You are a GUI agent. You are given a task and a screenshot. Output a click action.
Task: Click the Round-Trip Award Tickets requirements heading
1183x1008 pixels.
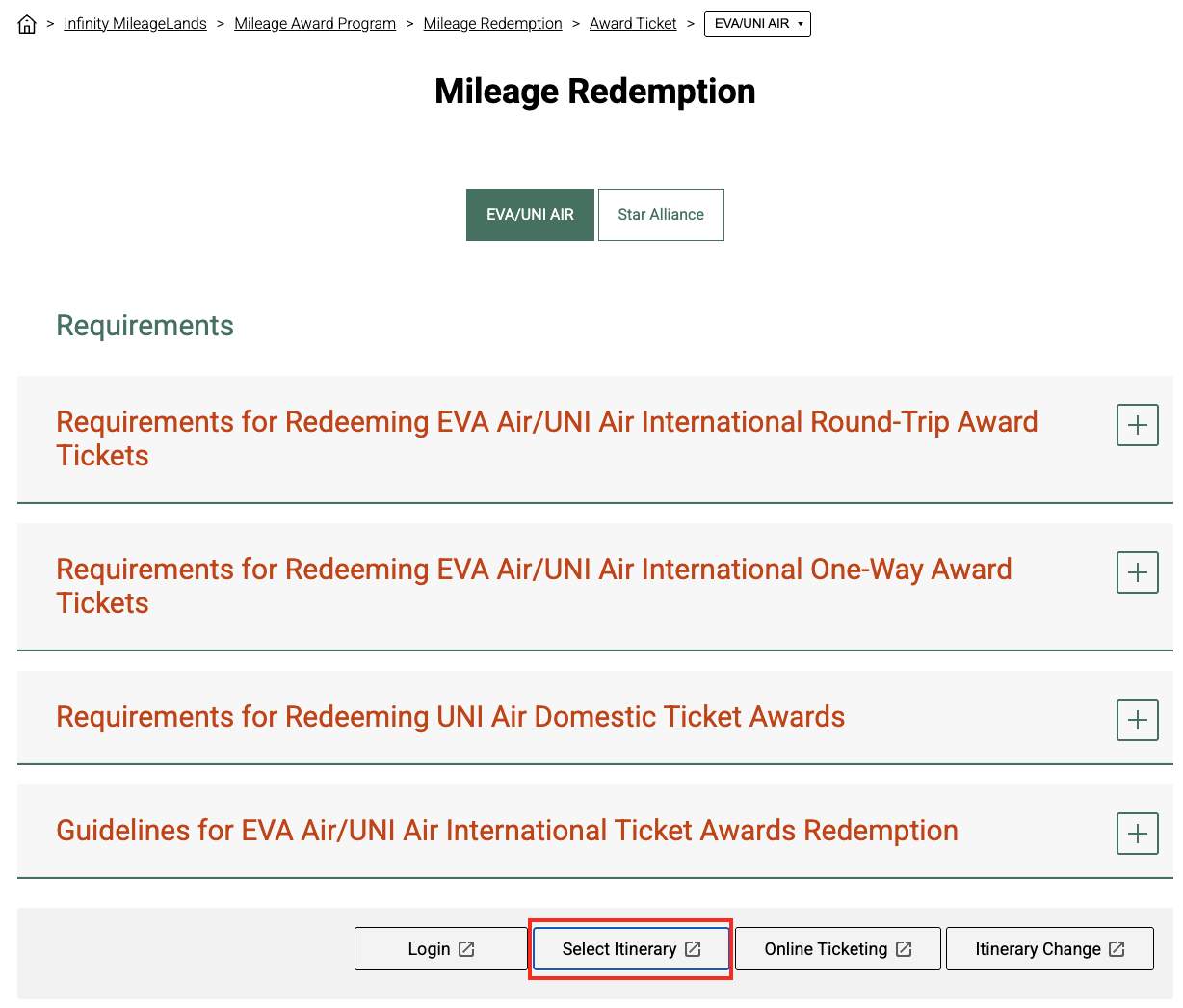coord(547,438)
